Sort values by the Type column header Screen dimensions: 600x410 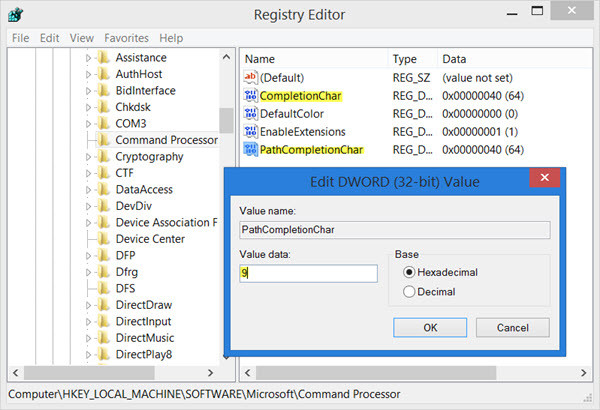coord(412,59)
